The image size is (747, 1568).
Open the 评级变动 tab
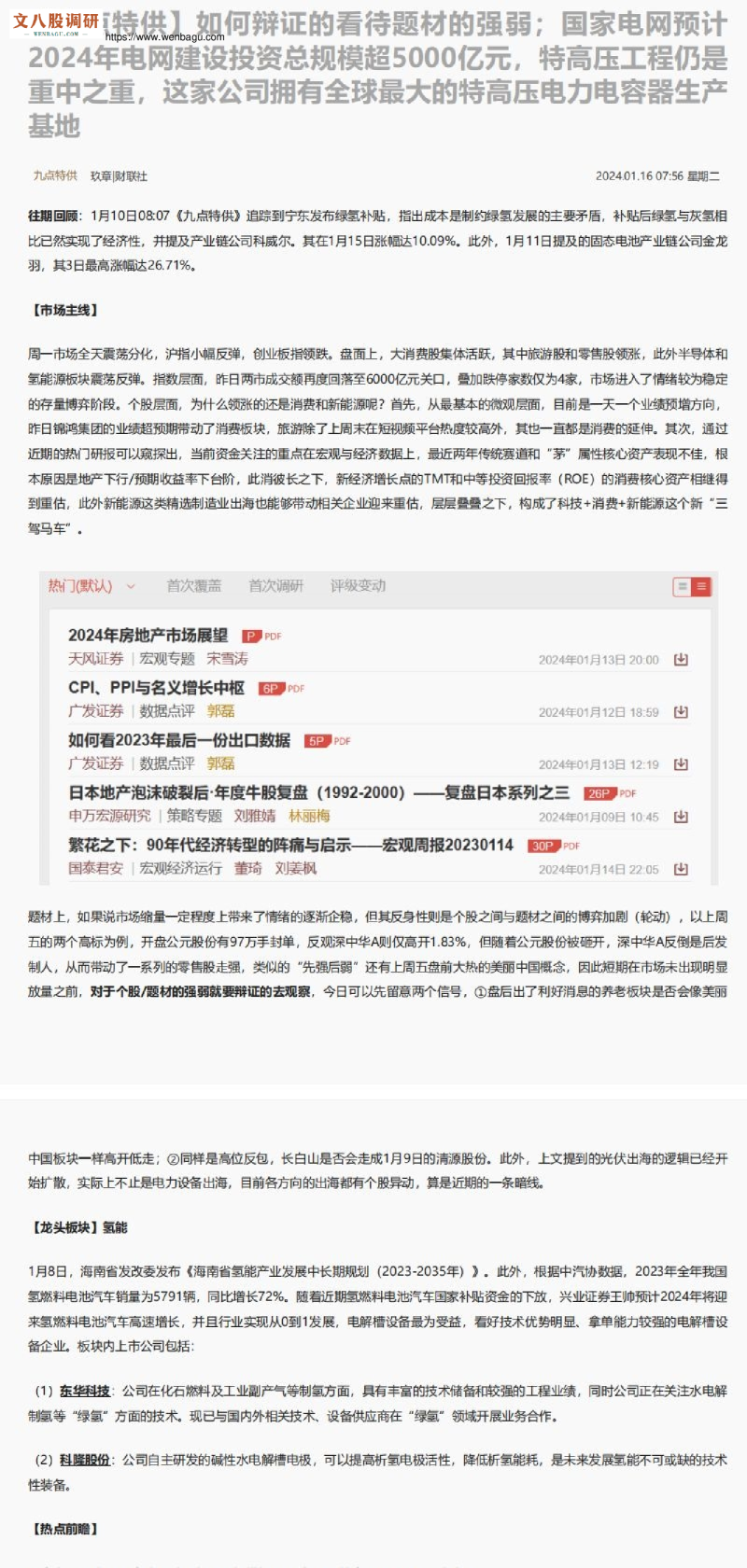358,586
